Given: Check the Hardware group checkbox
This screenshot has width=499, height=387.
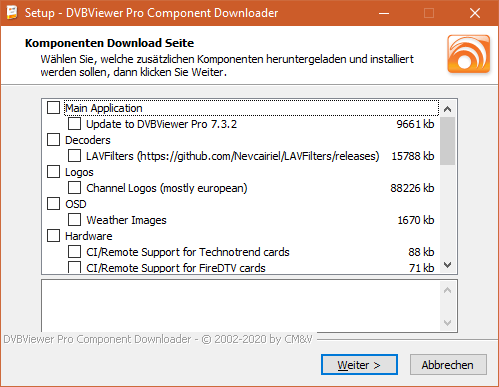Looking at the screenshot, I should pos(53,236).
